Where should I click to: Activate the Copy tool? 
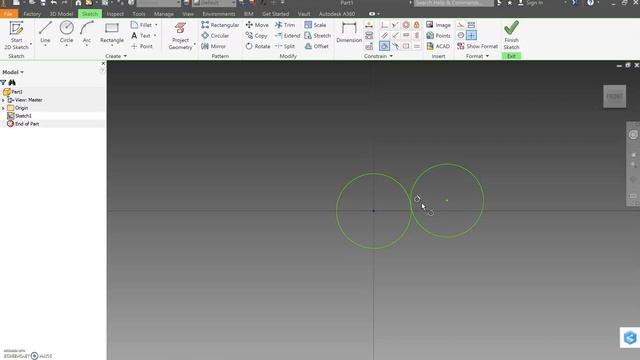pyautogui.click(x=256, y=36)
